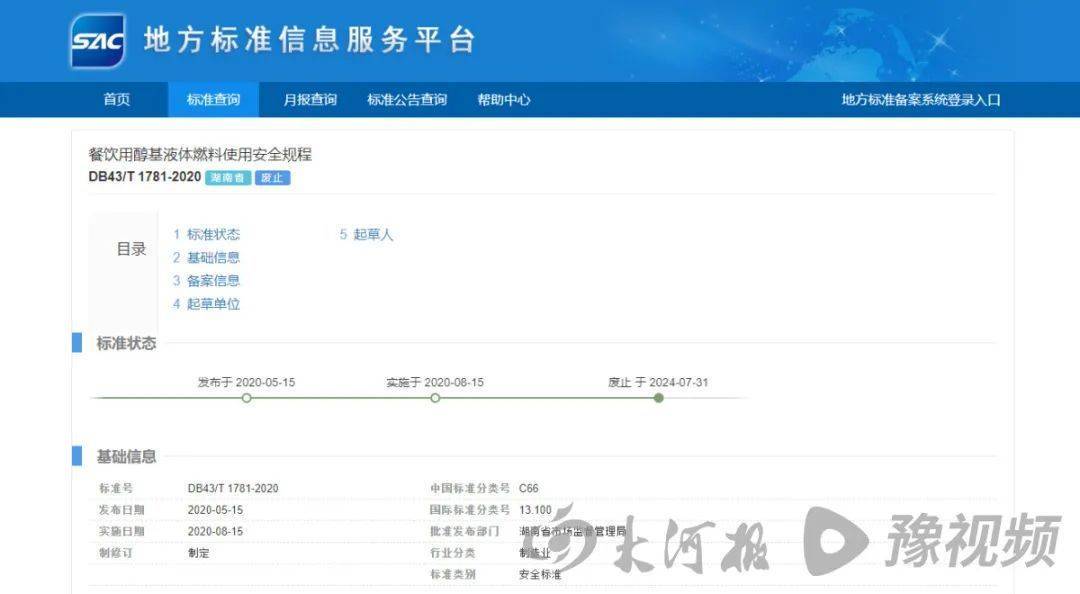Select the 实施于 2020-08-15 timeline dot

click(435, 398)
